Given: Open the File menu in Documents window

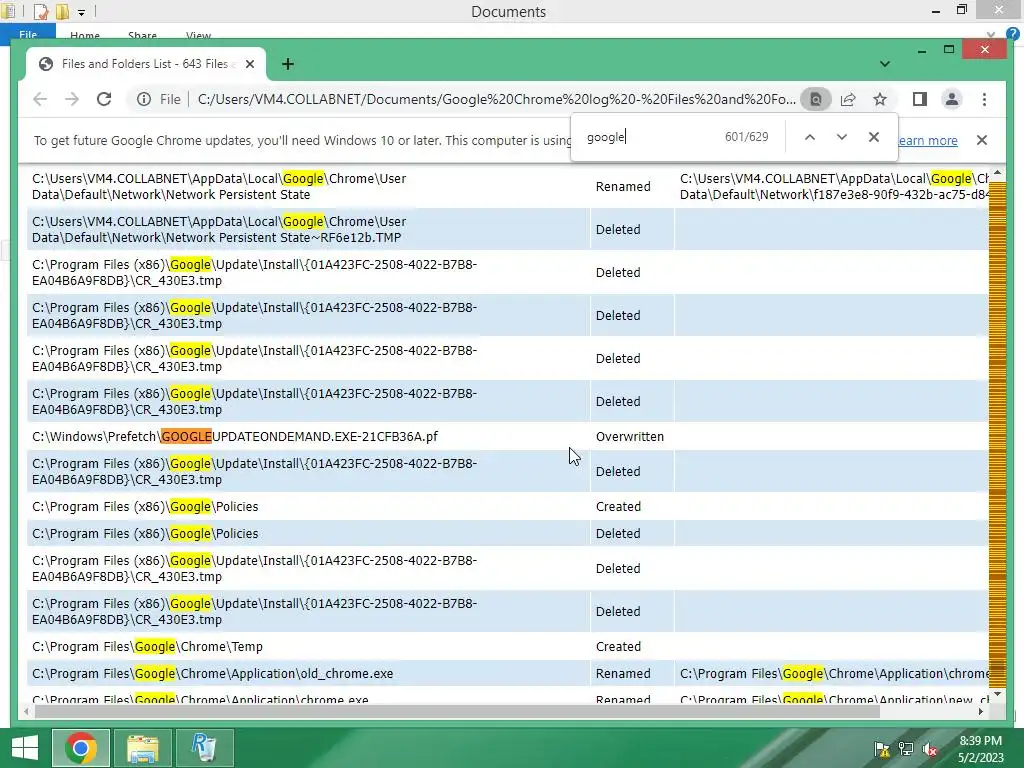Looking at the screenshot, I should tap(28, 34).
